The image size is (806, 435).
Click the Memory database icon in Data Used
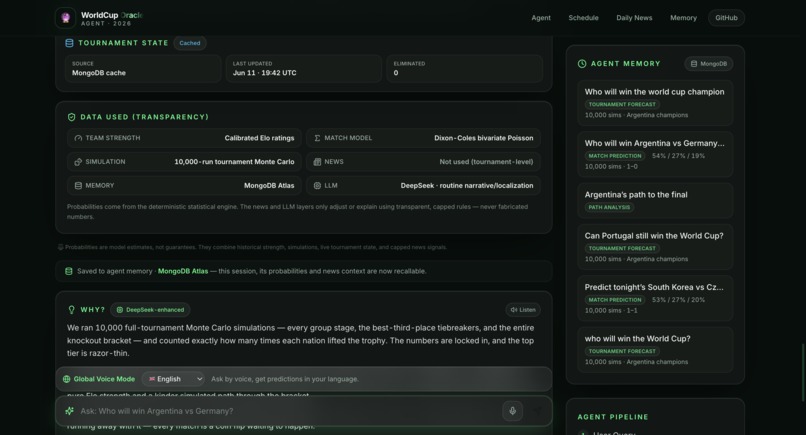78,186
